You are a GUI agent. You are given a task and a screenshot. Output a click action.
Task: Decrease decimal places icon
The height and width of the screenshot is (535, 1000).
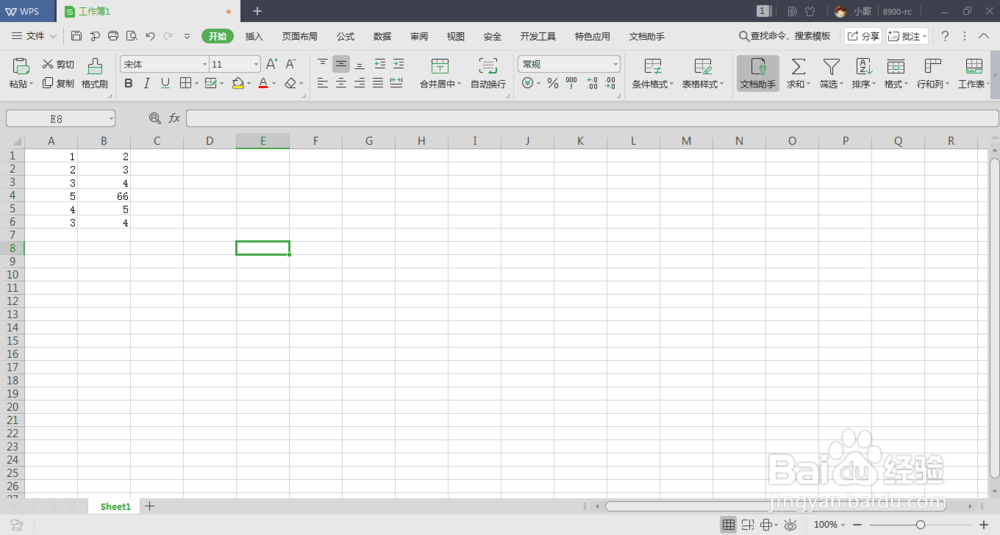pyautogui.click(x=610, y=84)
